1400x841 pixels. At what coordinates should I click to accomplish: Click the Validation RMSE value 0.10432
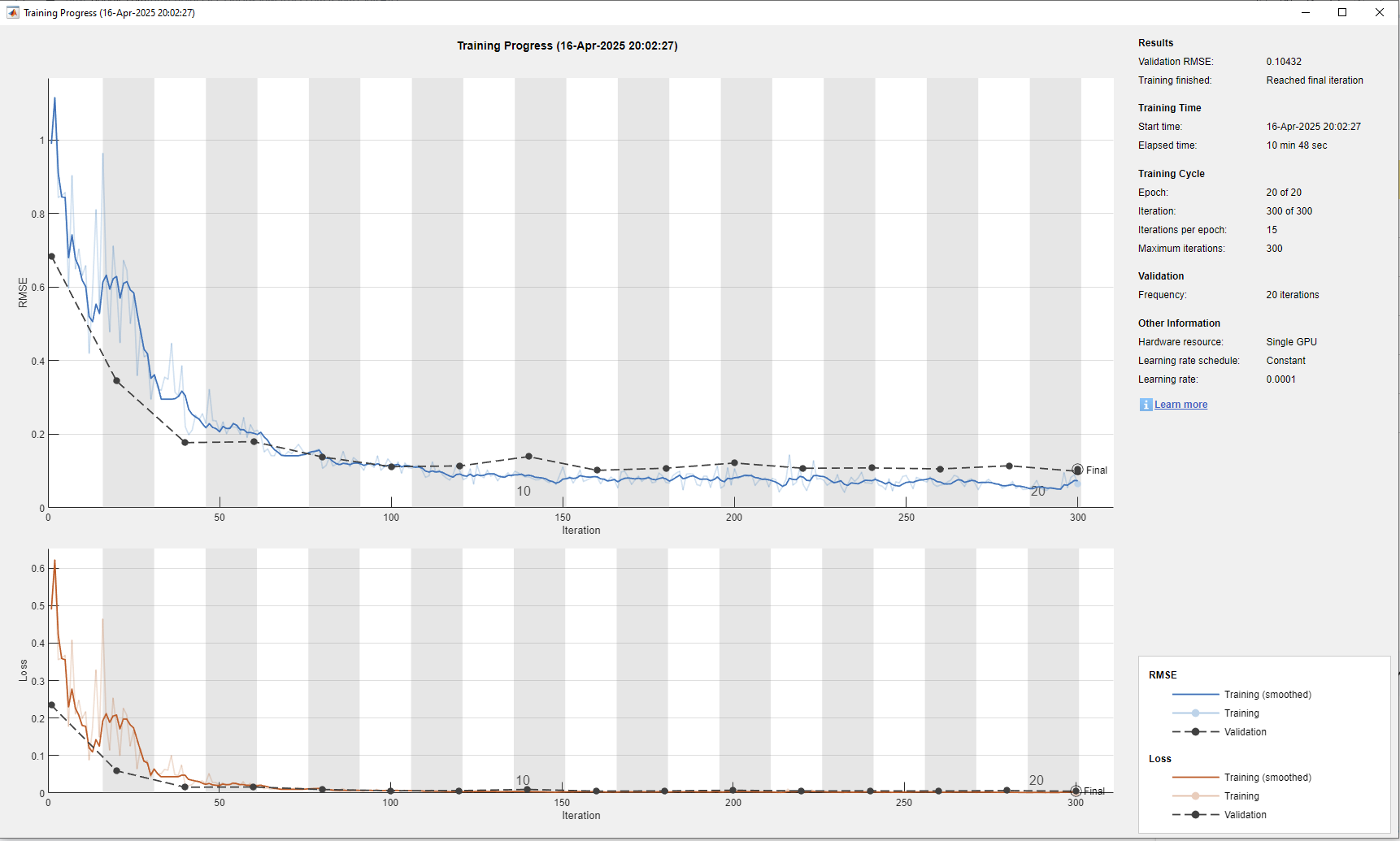1283,62
